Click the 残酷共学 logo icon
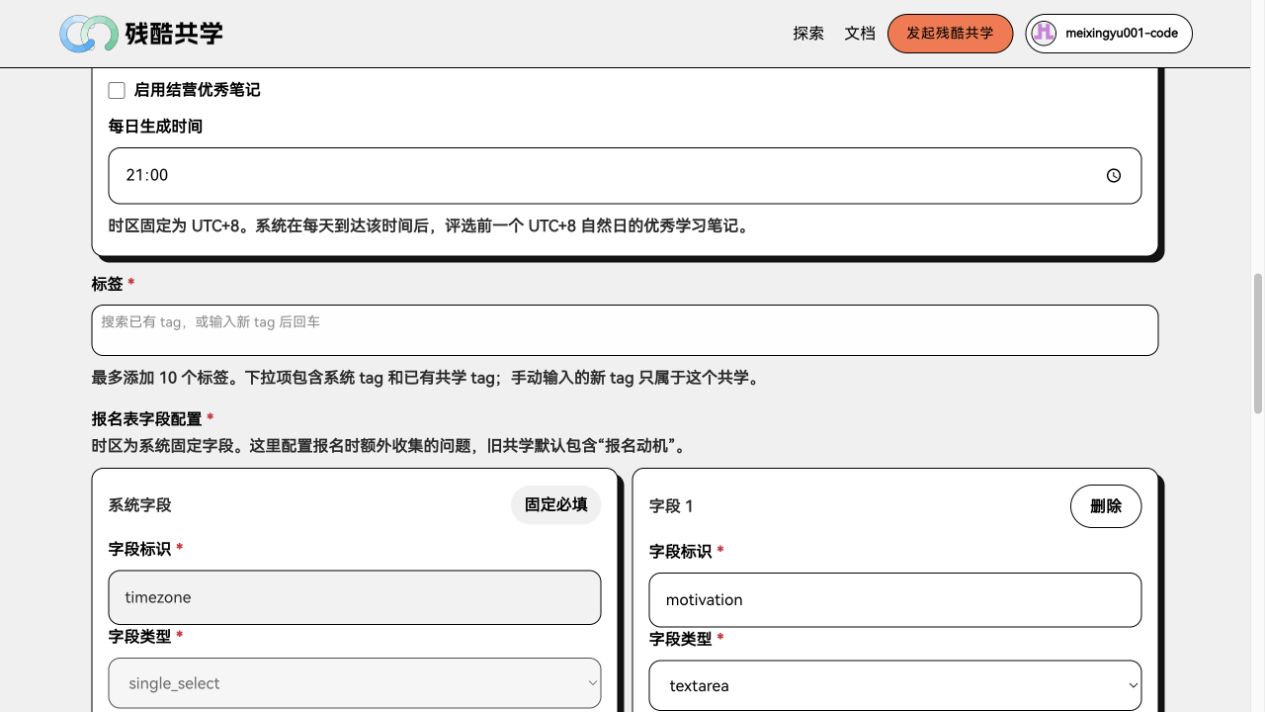The height and width of the screenshot is (712, 1265). pos(89,33)
